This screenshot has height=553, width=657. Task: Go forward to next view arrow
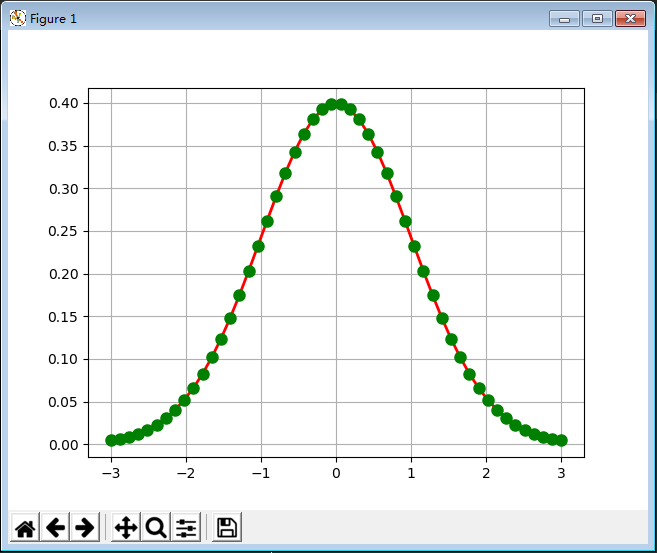click(85, 527)
